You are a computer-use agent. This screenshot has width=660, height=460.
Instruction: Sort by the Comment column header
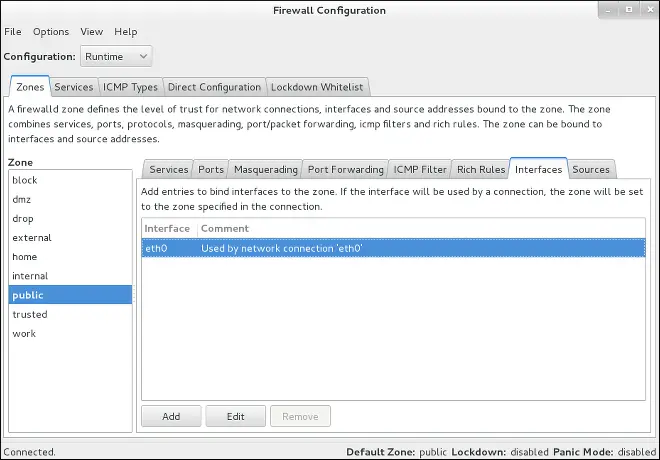pos(421,229)
